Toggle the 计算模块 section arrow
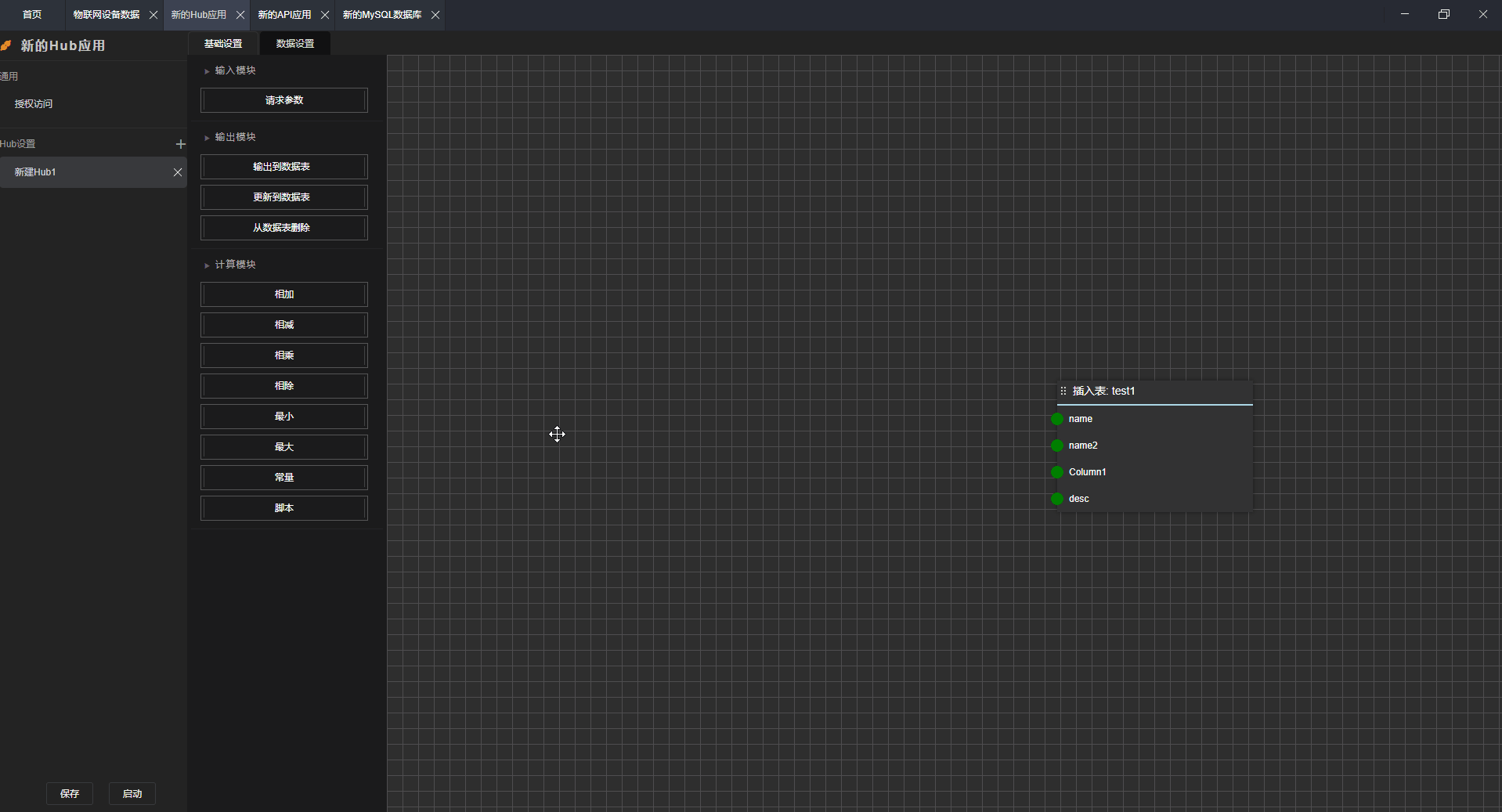This screenshot has width=1502, height=812. [207, 265]
